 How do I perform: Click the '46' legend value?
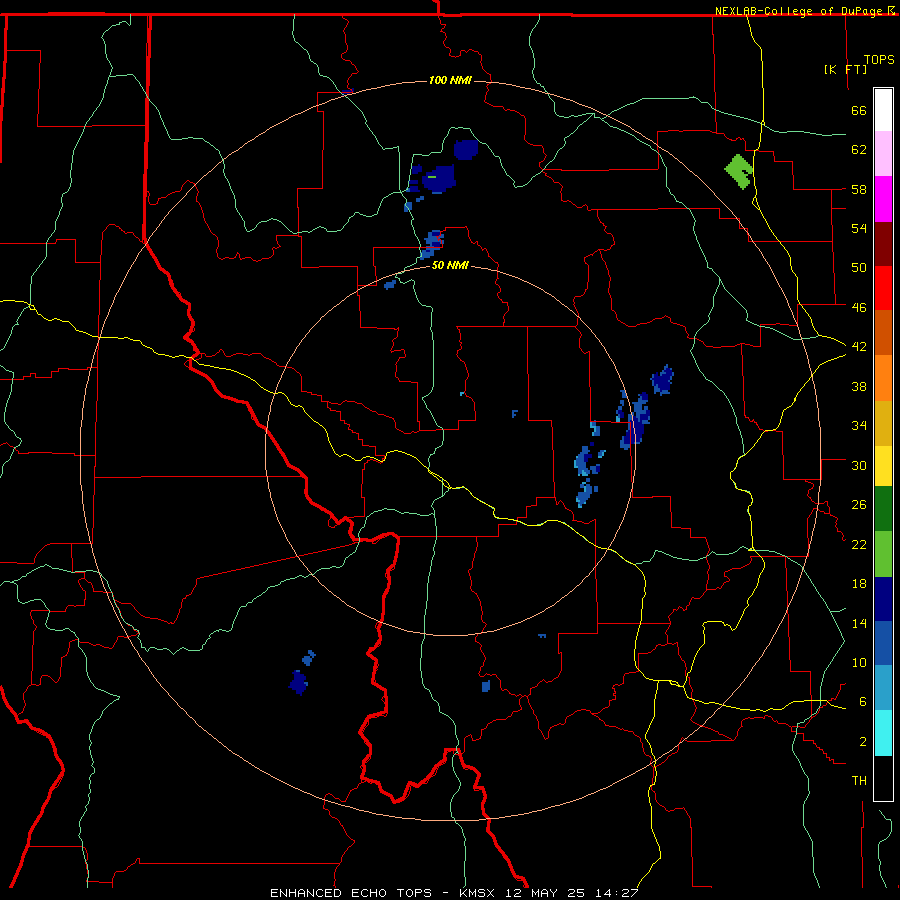pyautogui.click(x=859, y=307)
